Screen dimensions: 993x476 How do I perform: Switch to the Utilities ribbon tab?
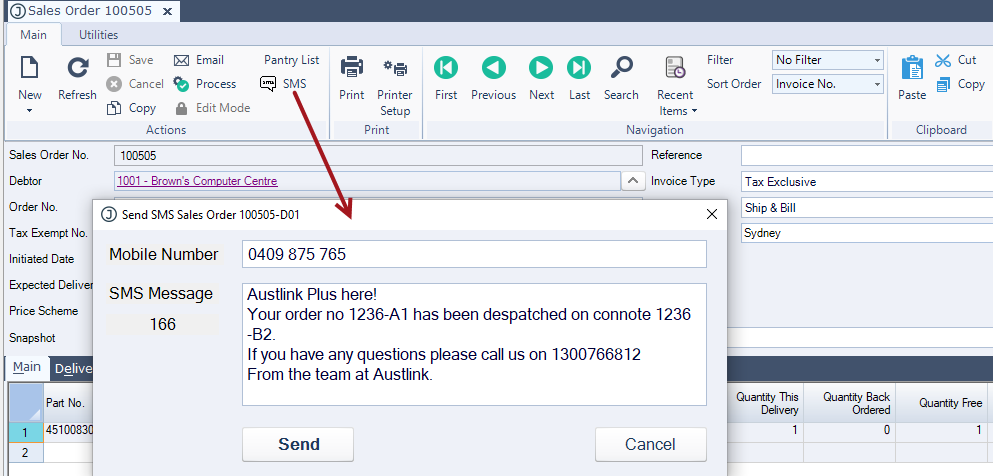98,35
